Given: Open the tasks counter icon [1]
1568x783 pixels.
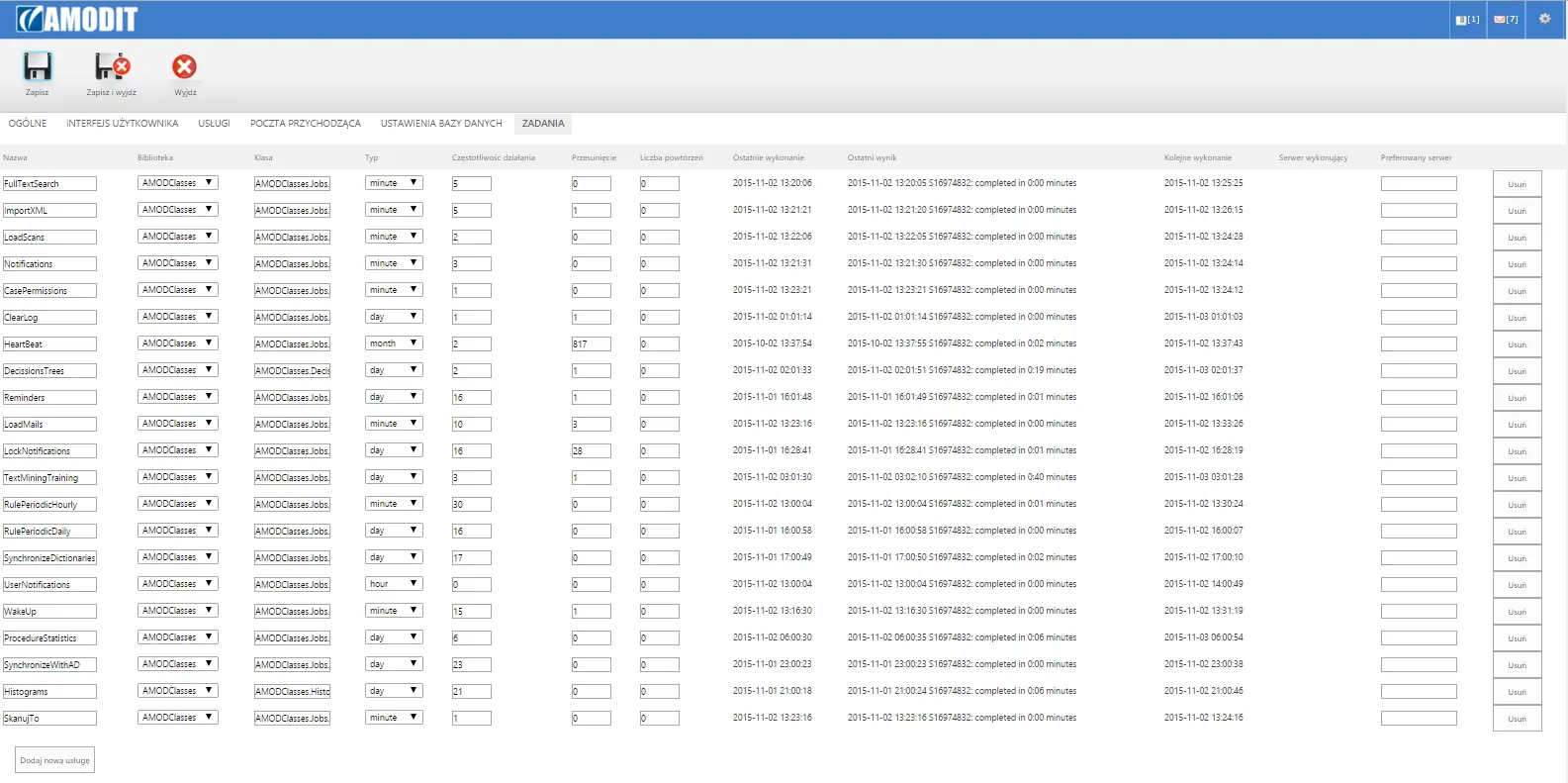Looking at the screenshot, I should tap(1468, 19).
